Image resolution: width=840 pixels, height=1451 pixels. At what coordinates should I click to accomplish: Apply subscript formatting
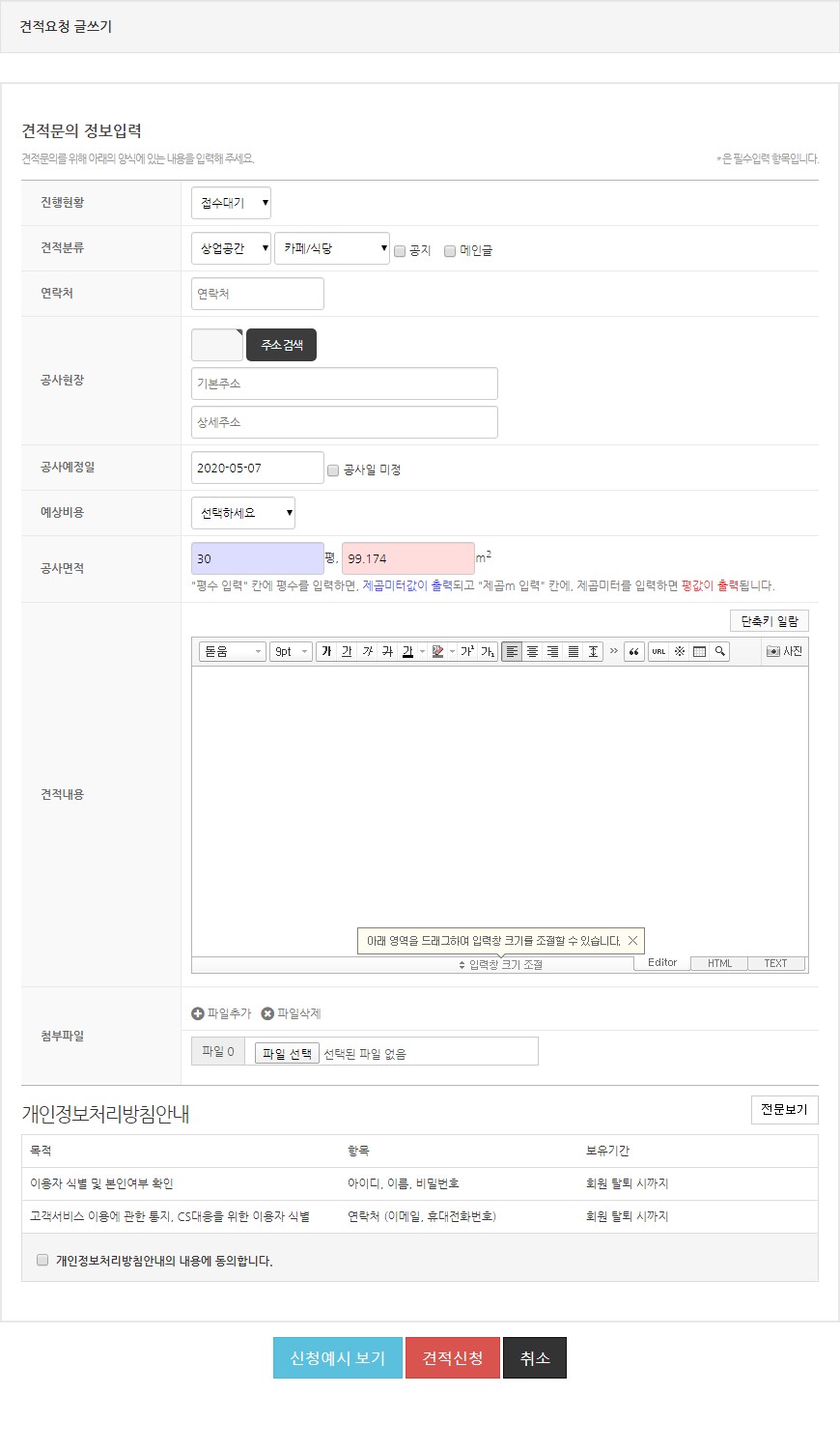tap(488, 651)
